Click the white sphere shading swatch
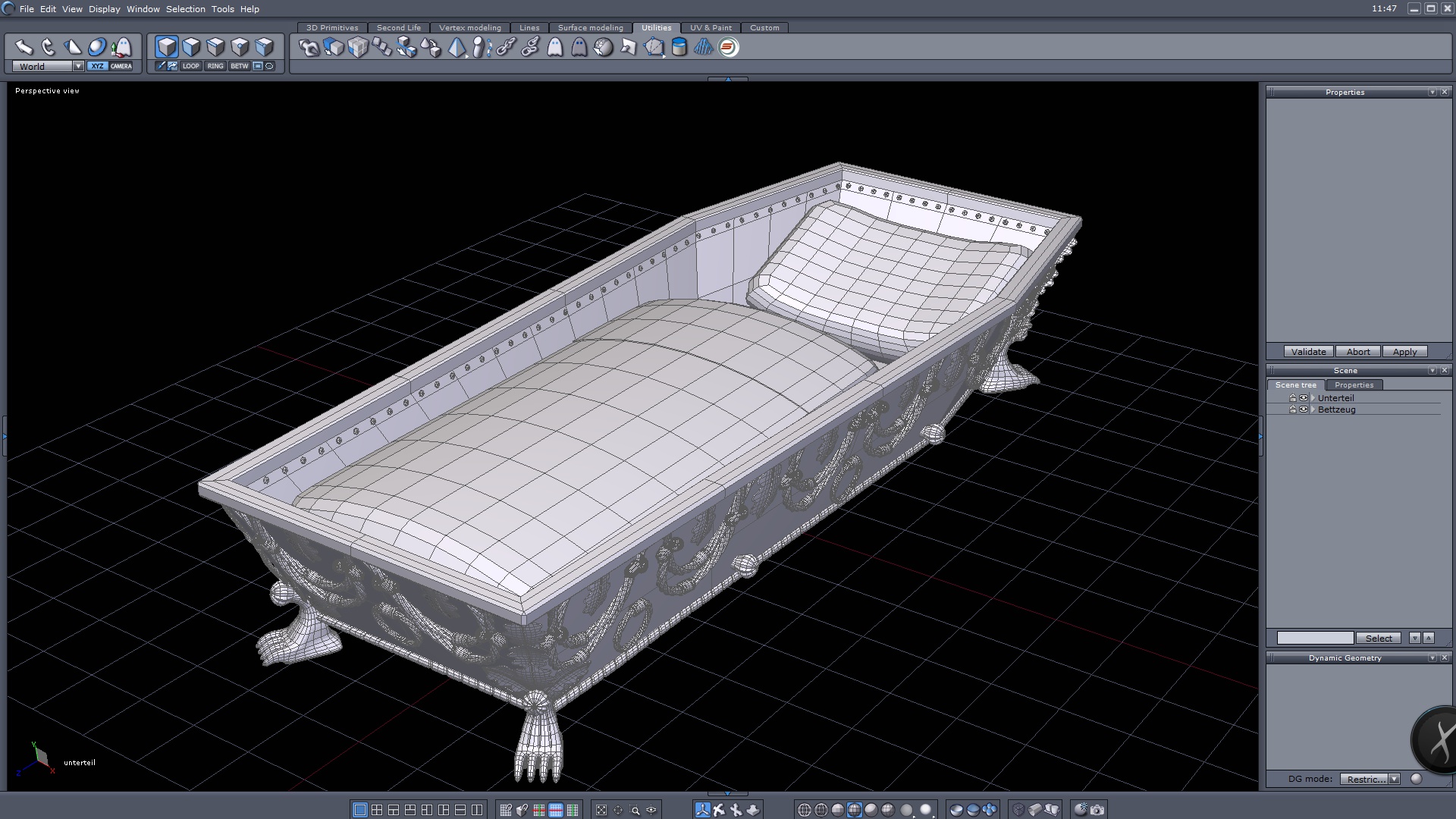Screen dimensions: 1456x819 pyautogui.click(x=925, y=810)
